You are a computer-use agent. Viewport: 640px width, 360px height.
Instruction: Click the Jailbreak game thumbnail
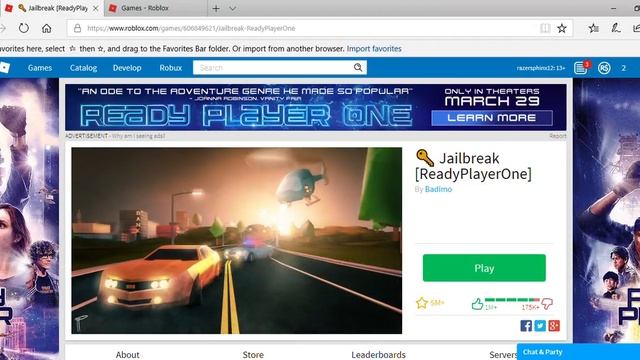[237, 241]
